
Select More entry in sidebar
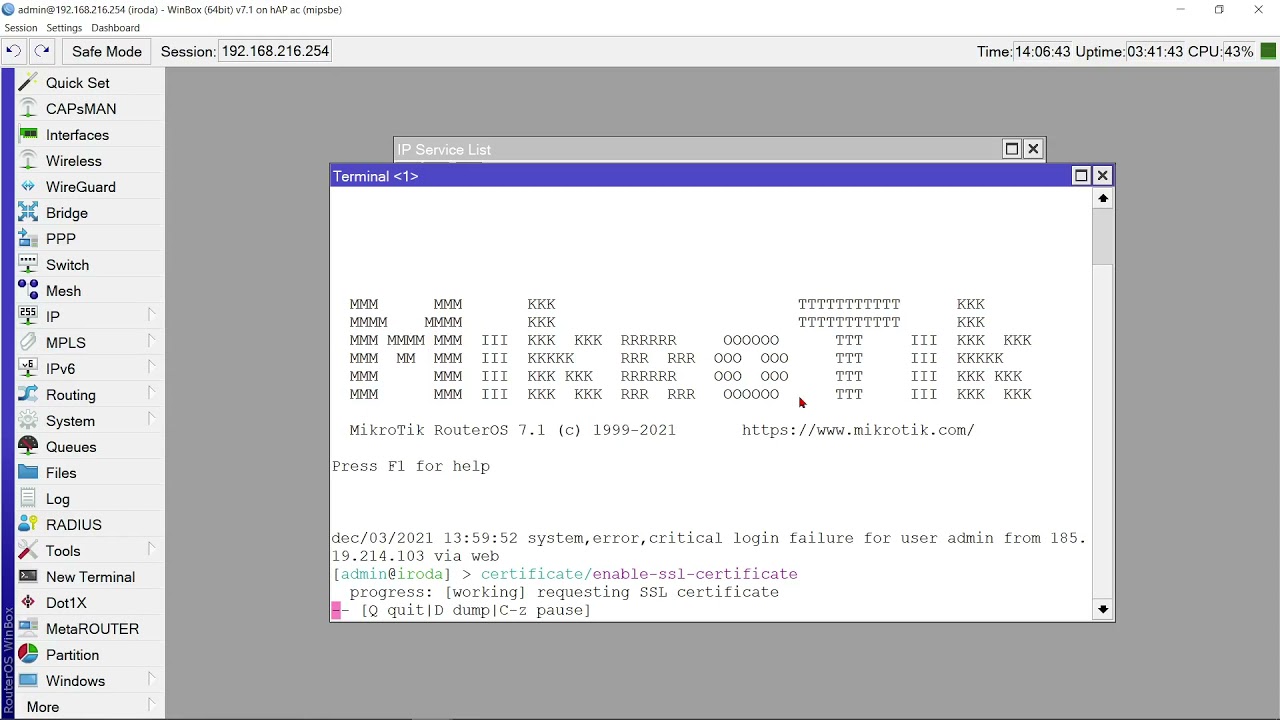pyautogui.click(x=42, y=707)
